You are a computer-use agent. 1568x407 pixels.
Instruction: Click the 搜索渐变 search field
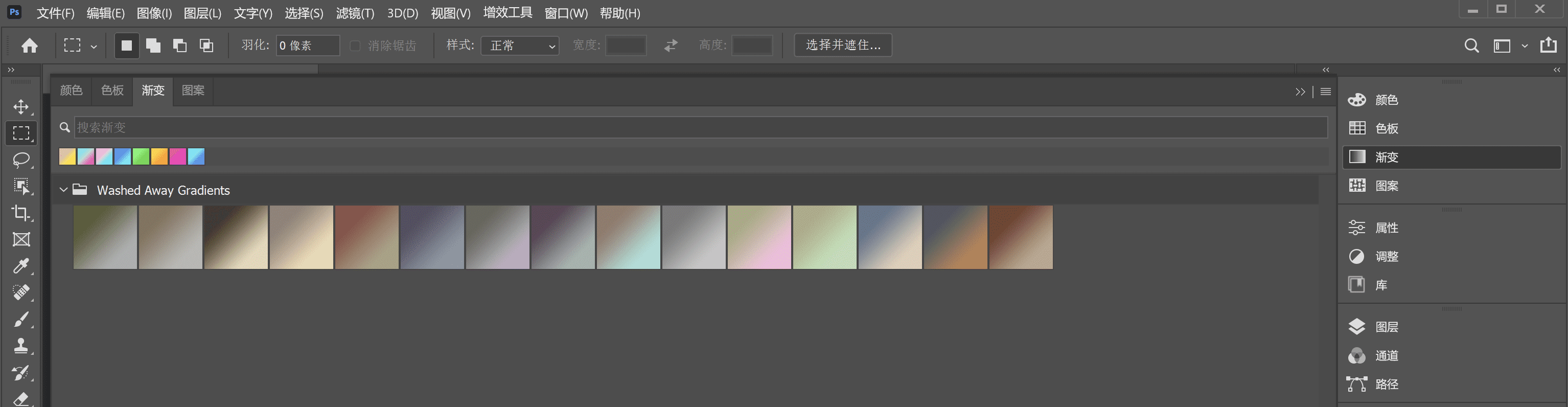700,127
